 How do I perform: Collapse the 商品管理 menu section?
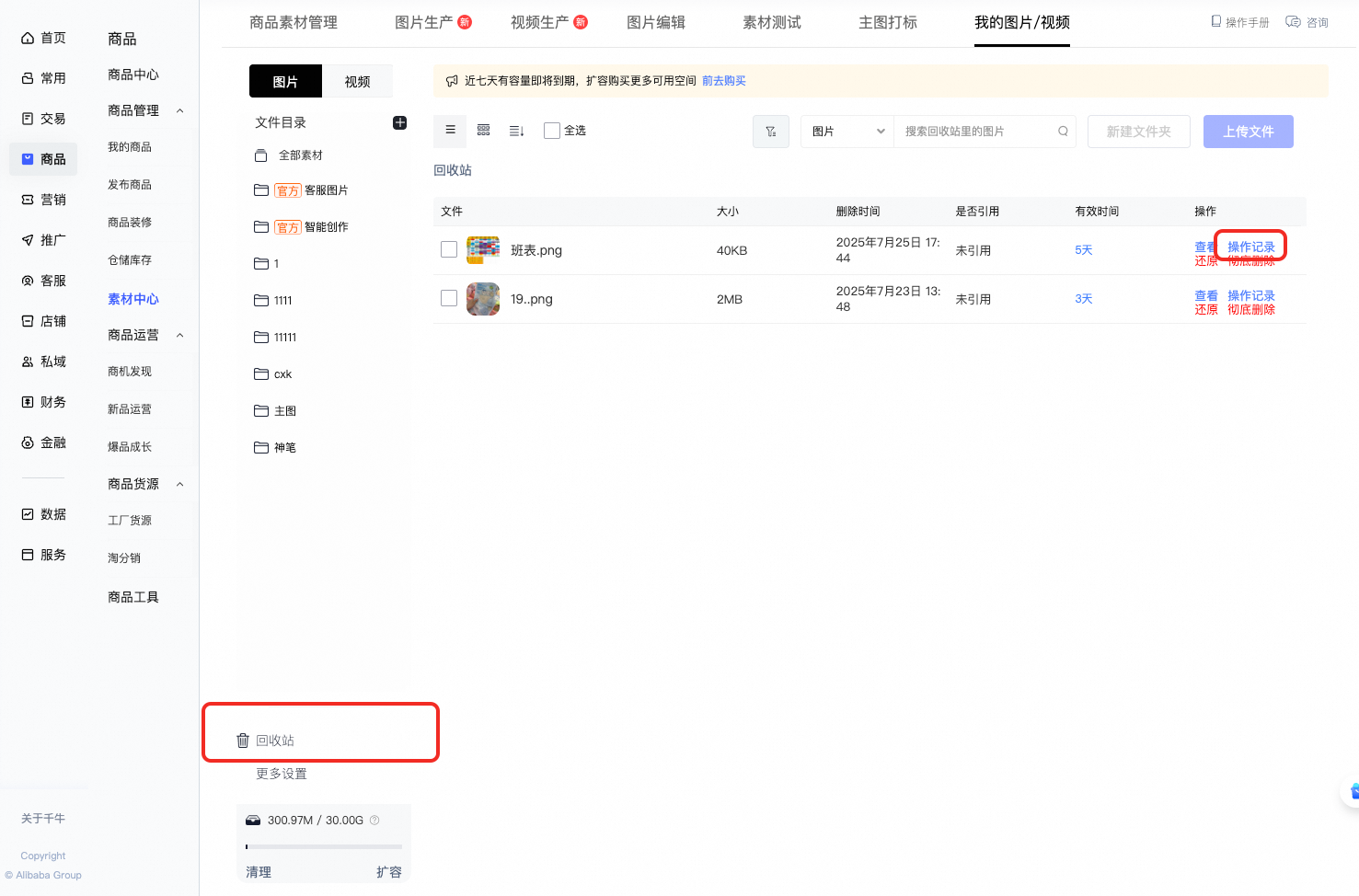click(x=180, y=110)
